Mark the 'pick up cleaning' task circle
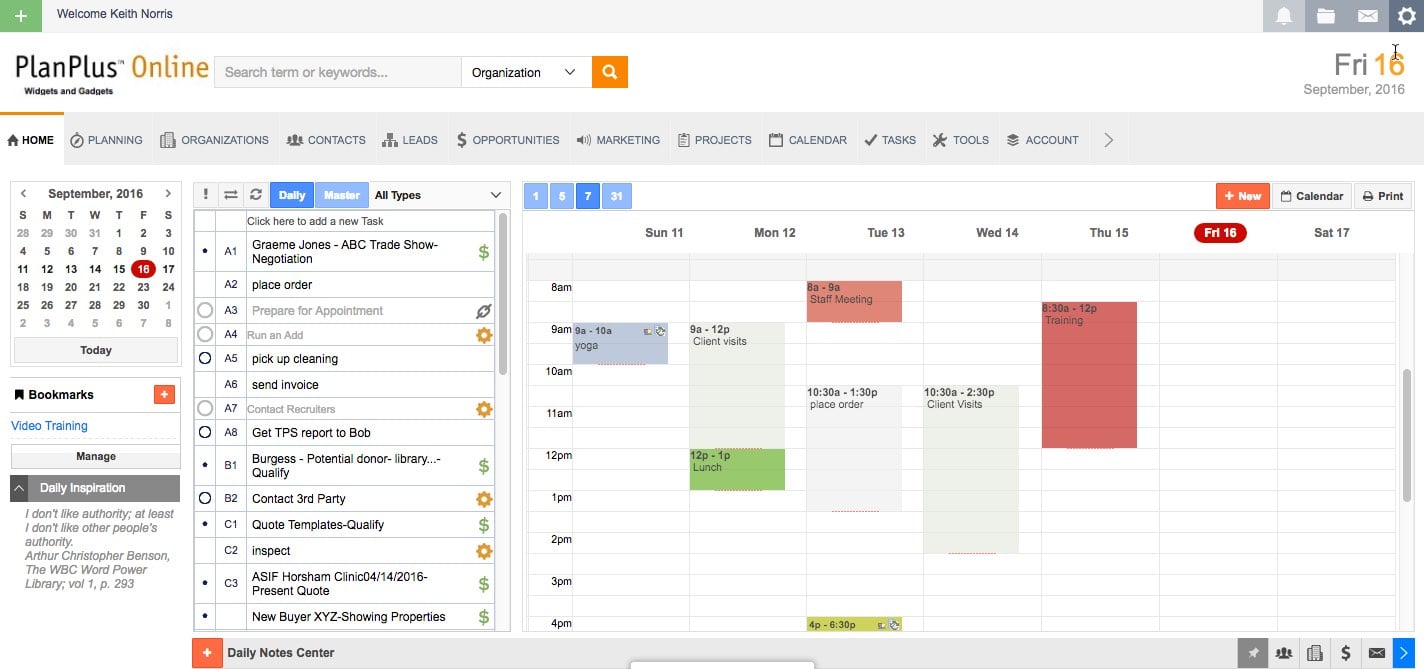Viewport: 1424px width, 669px height. coord(205,359)
